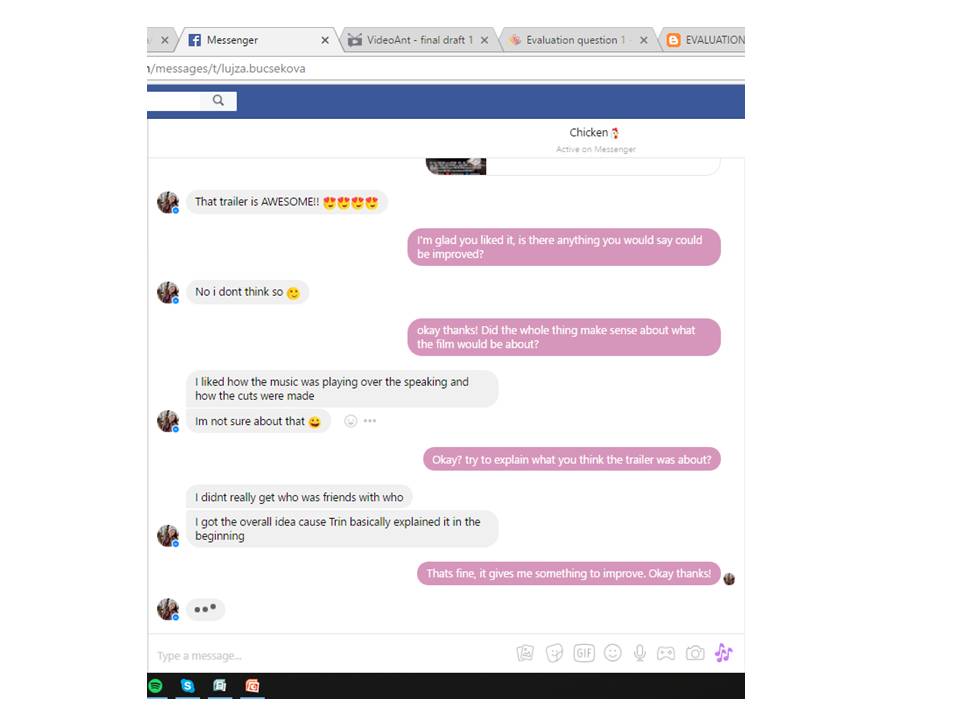Open the photo attachment icon
The image size is (960, 720).
coord(525,653)
